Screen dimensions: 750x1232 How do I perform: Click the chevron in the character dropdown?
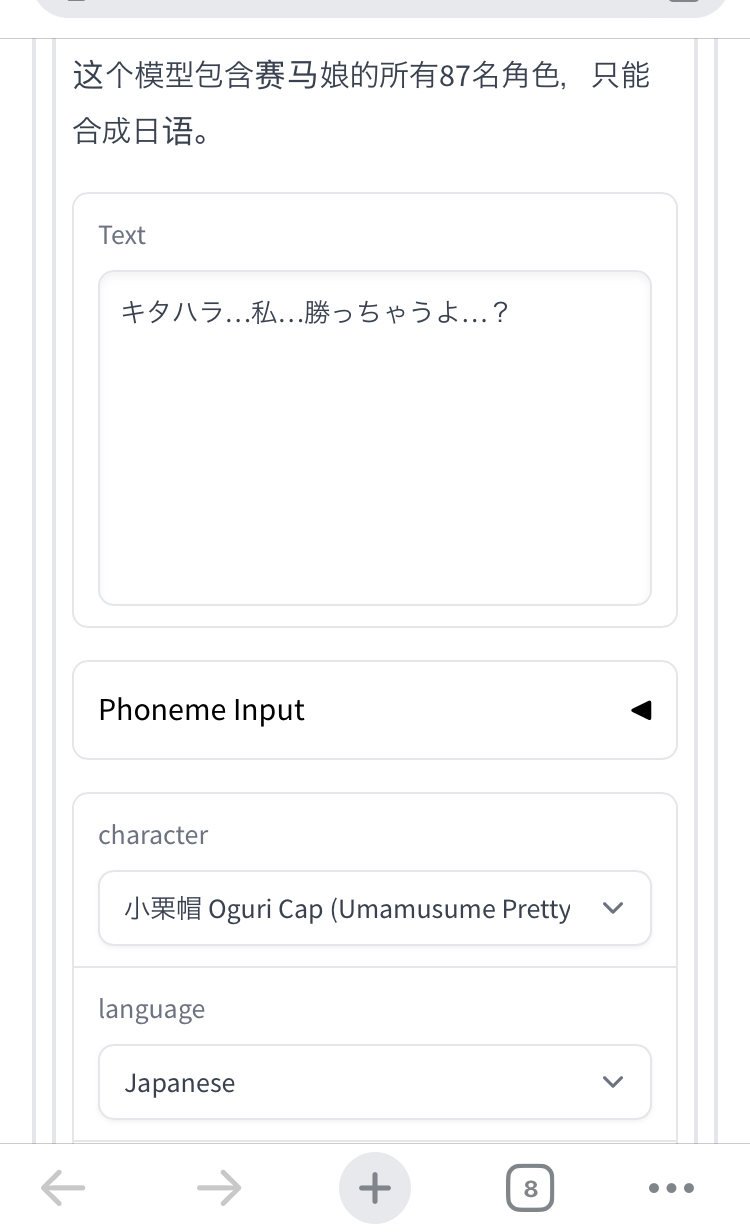tap(614, 908)
